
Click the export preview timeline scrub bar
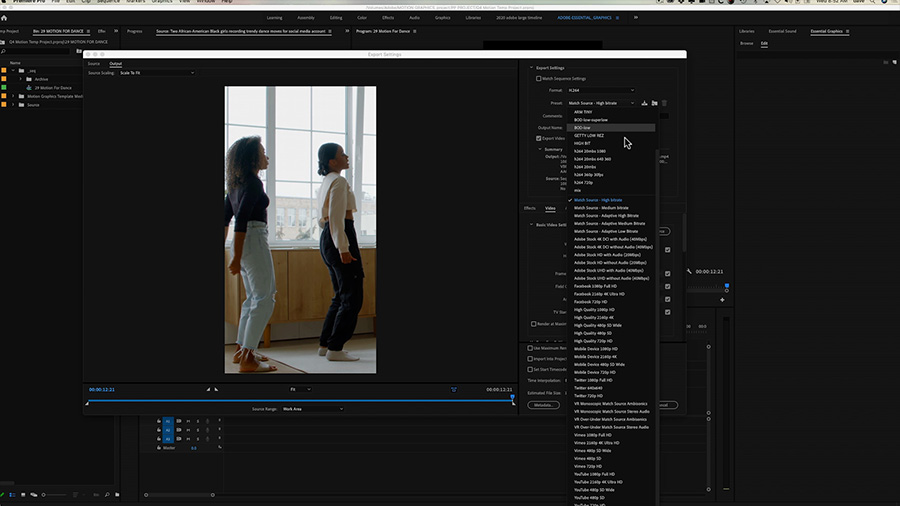(300, 400)
